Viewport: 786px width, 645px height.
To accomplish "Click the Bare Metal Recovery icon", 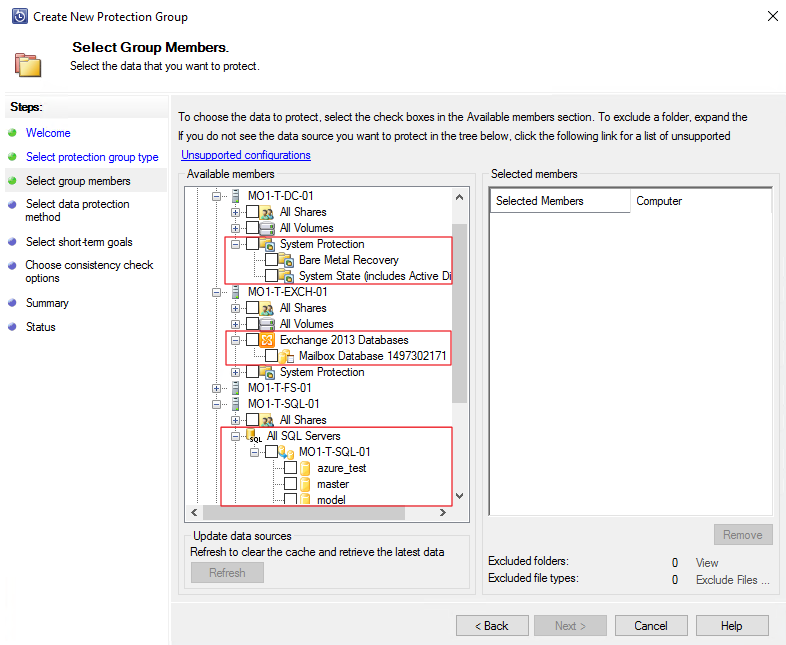I will pyautogui.click(x=286, y=260).
